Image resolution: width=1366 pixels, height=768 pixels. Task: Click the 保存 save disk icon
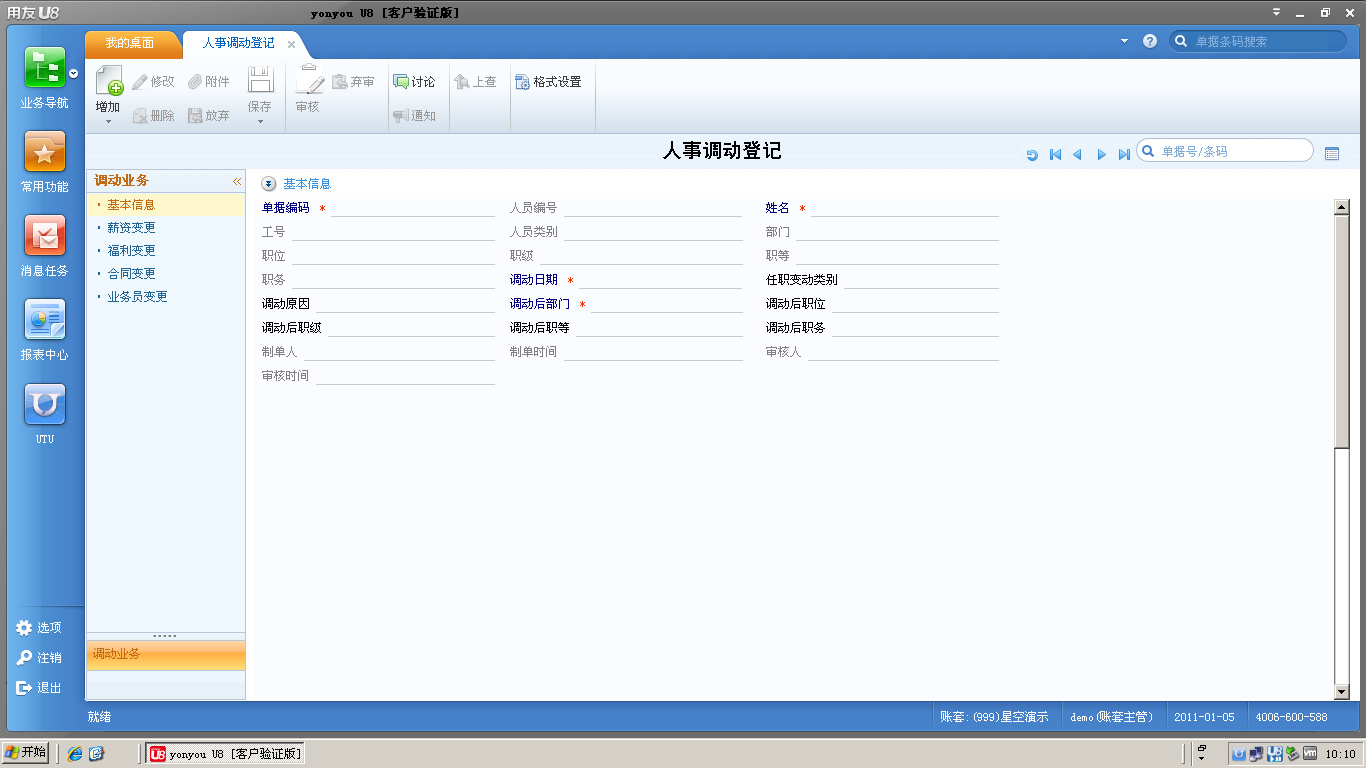pyautogui.click(x=260, y=80)
